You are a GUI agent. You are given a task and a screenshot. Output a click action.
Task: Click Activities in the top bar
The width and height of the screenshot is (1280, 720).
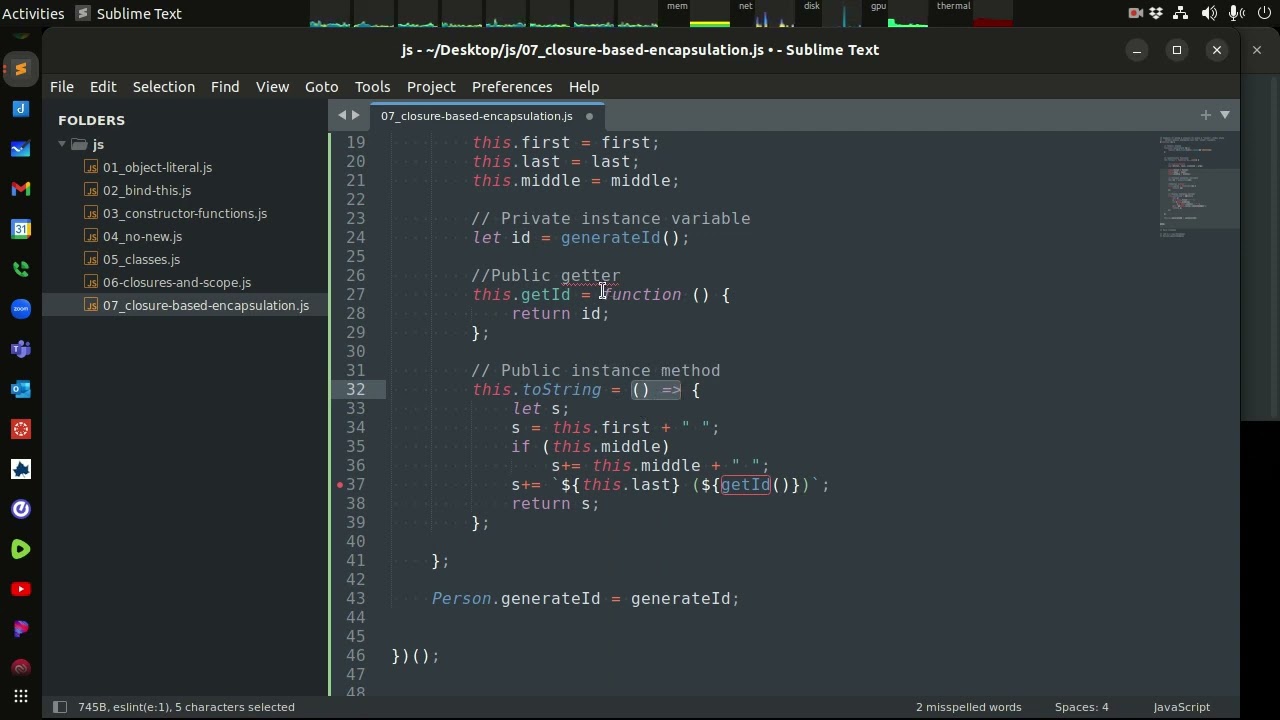[x=33, y=13]
